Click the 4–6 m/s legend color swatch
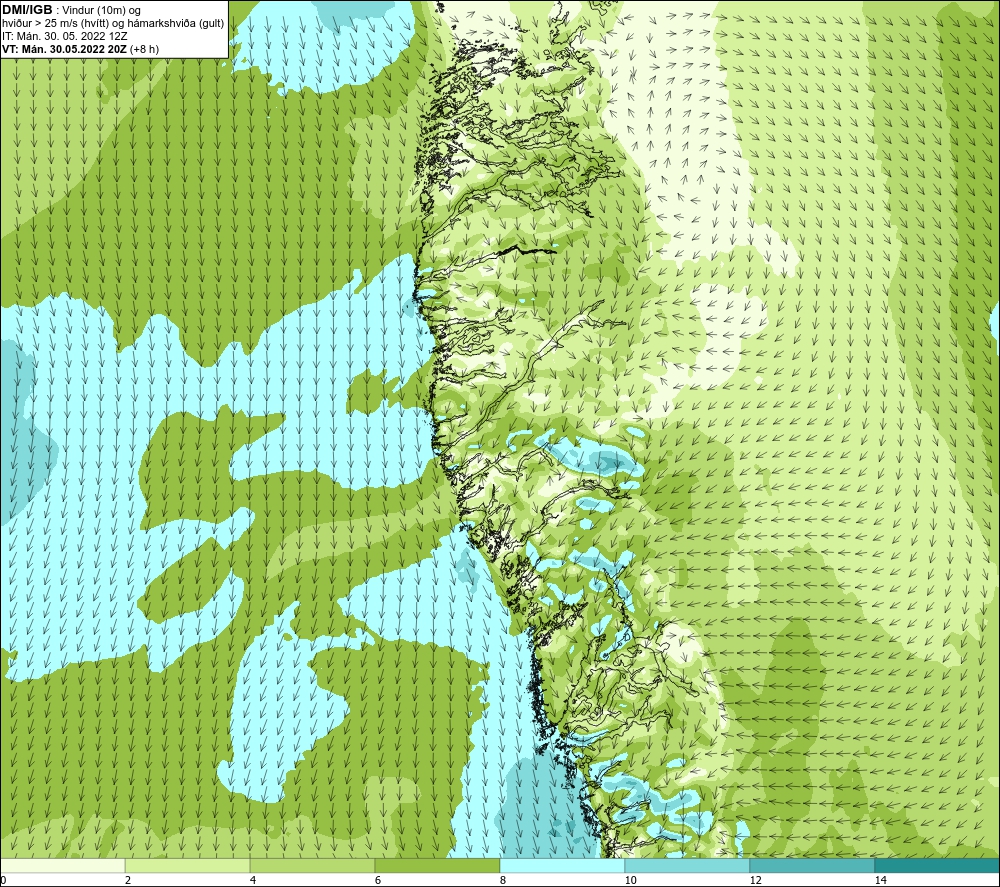 312,865
